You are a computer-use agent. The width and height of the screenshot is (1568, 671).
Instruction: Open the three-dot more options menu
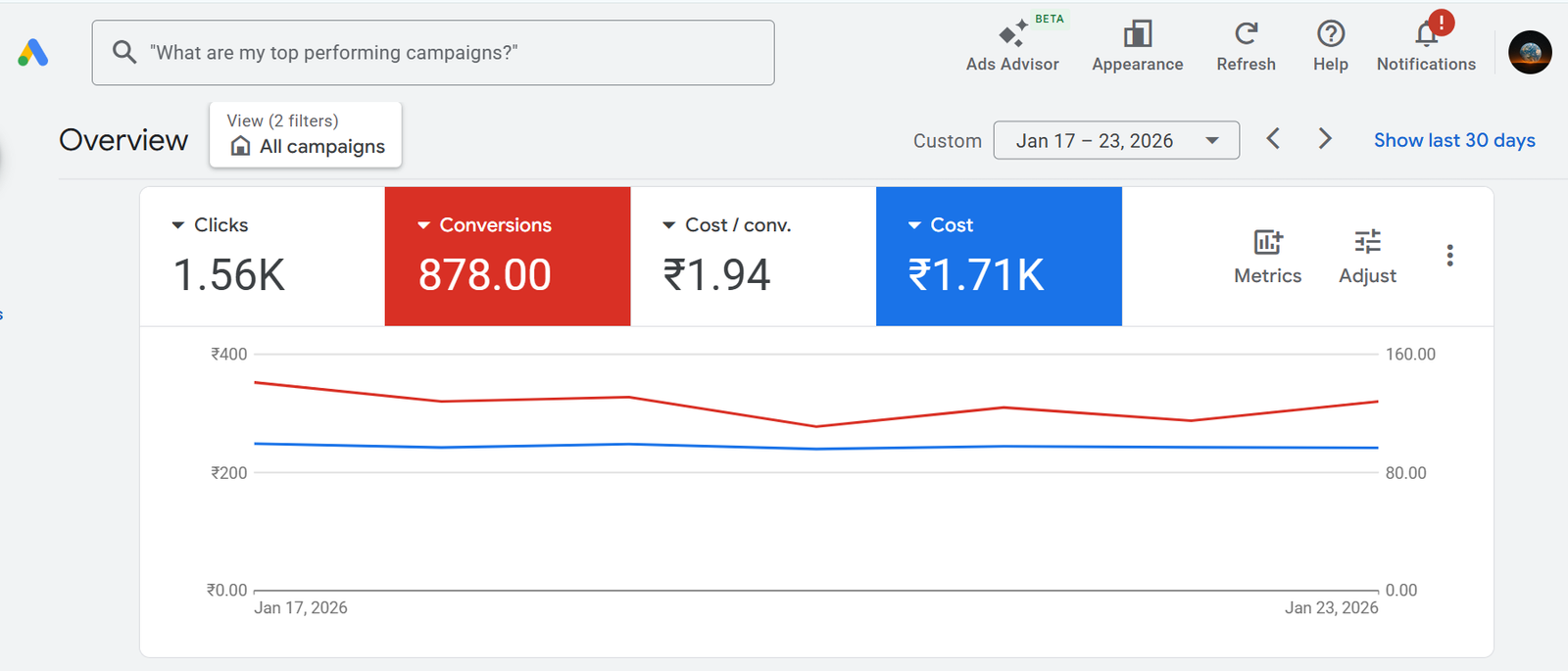pos(1449,256)
